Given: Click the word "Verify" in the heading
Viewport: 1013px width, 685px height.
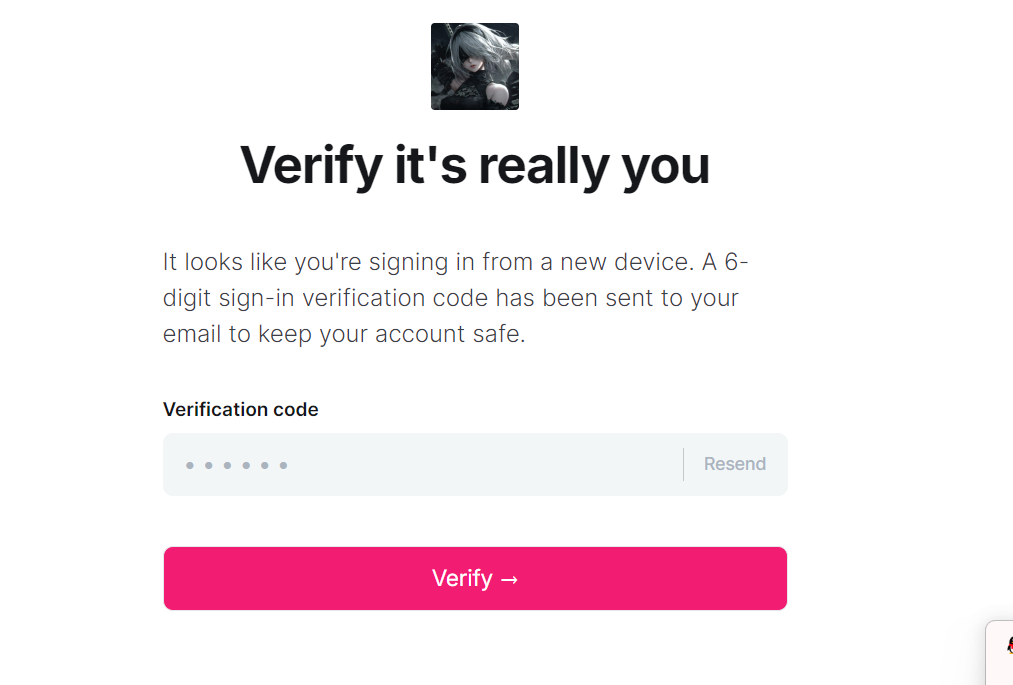Looking at the screenshot, I should click(x=310, y=165).
